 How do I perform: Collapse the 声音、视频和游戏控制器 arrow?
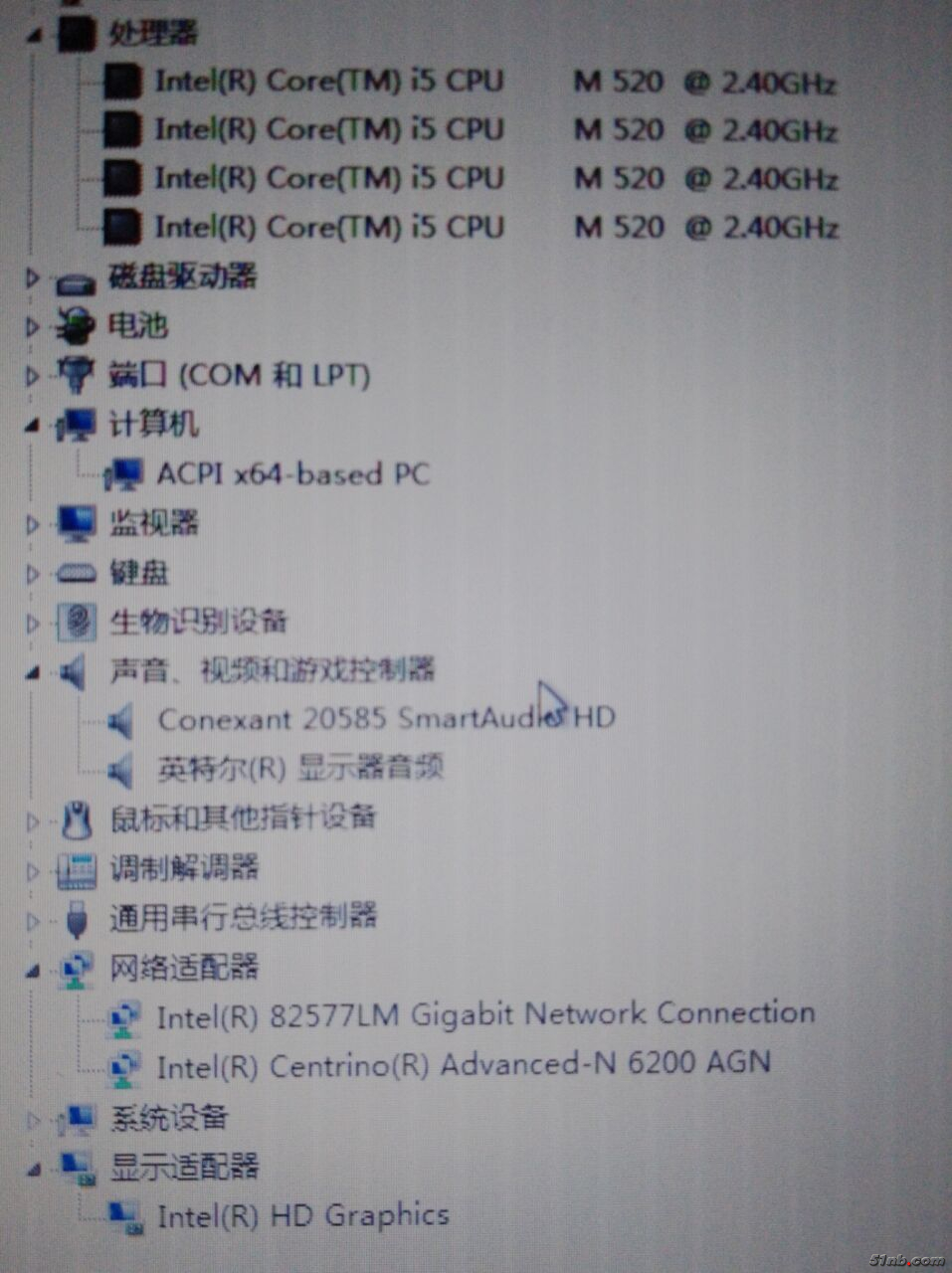pos(33,673)
